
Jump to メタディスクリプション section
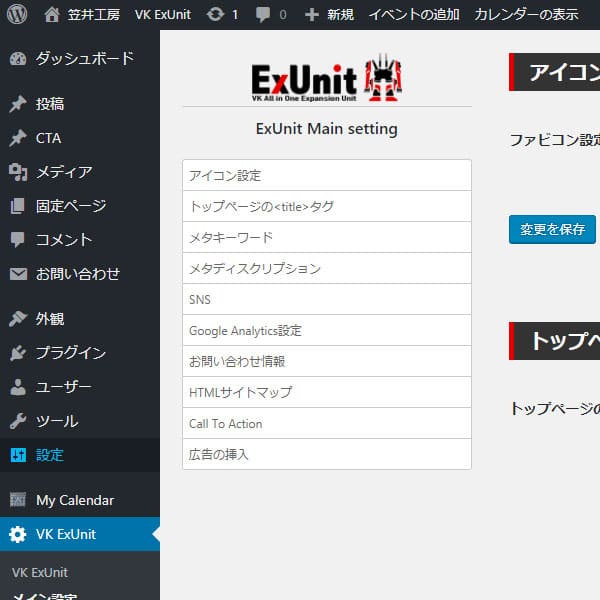[x=327, y=268]
